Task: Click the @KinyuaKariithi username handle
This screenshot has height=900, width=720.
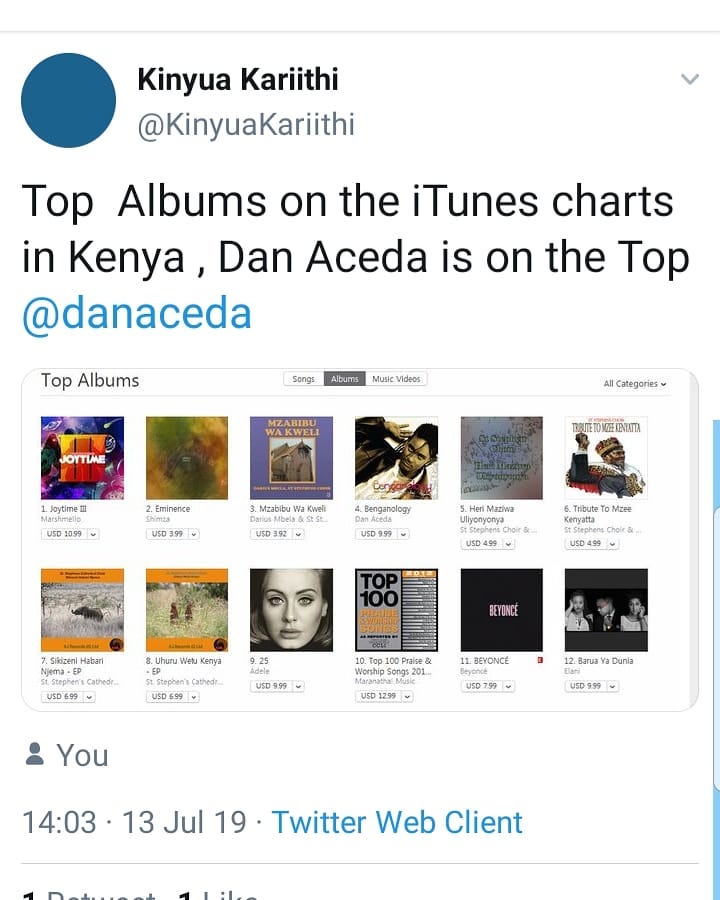Action: tap(246, 127)
